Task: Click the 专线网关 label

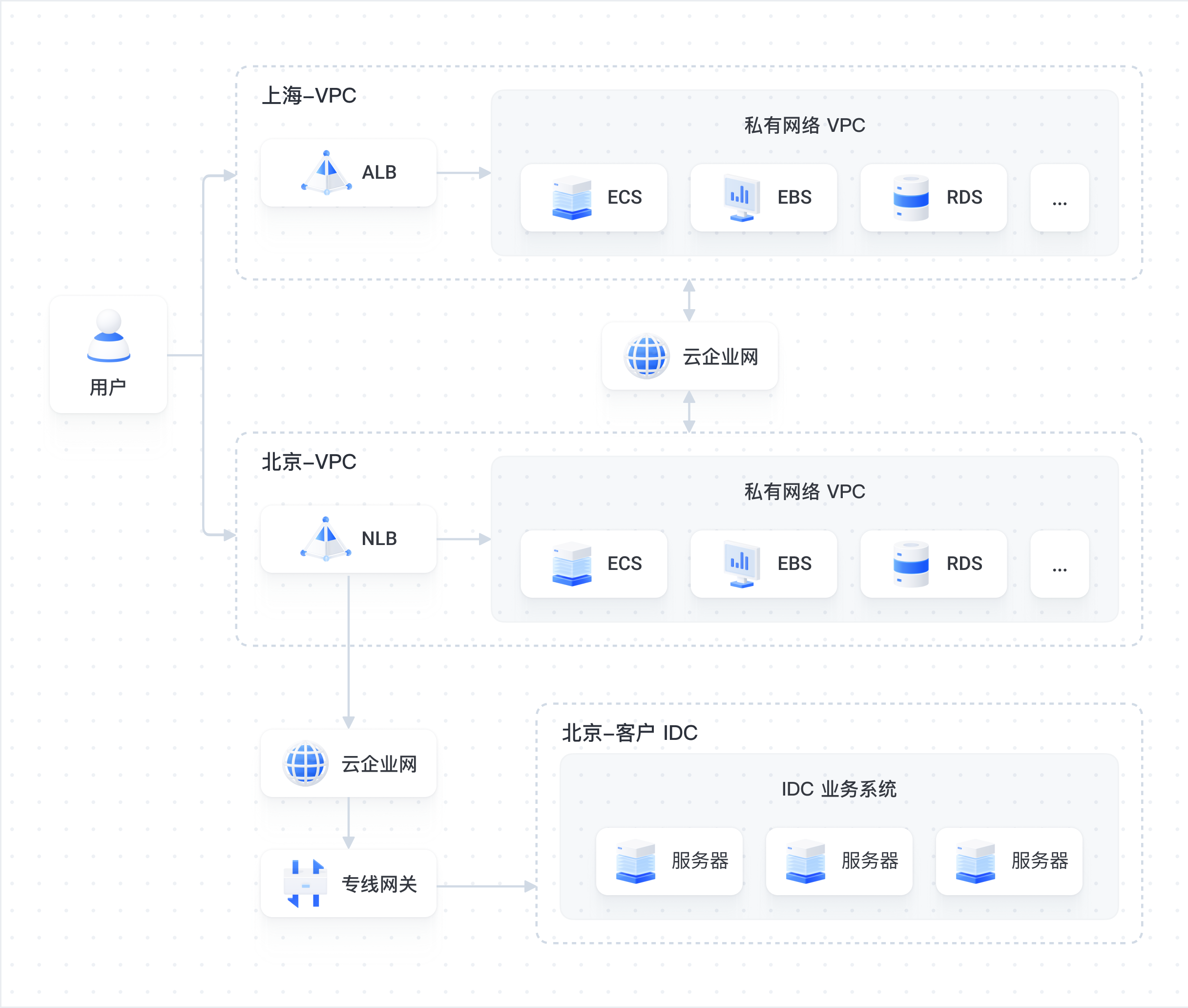Action: 379,884
